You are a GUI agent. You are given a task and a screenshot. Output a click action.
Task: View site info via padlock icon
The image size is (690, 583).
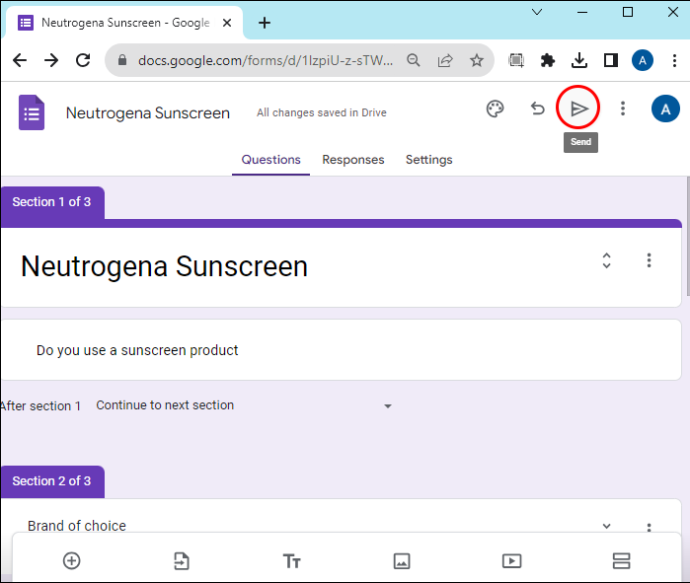[x=122, y=60]
